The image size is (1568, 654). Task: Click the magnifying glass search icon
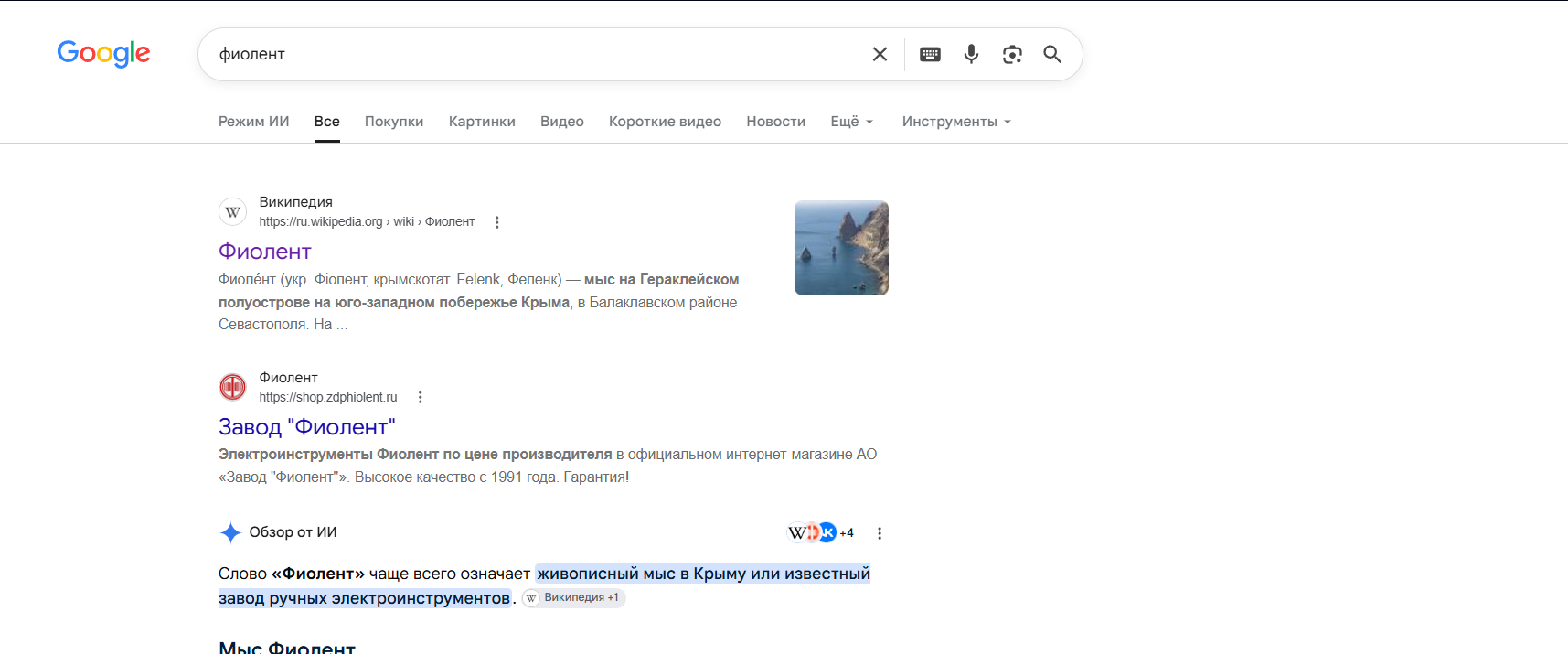click(x=1052, y=54)
